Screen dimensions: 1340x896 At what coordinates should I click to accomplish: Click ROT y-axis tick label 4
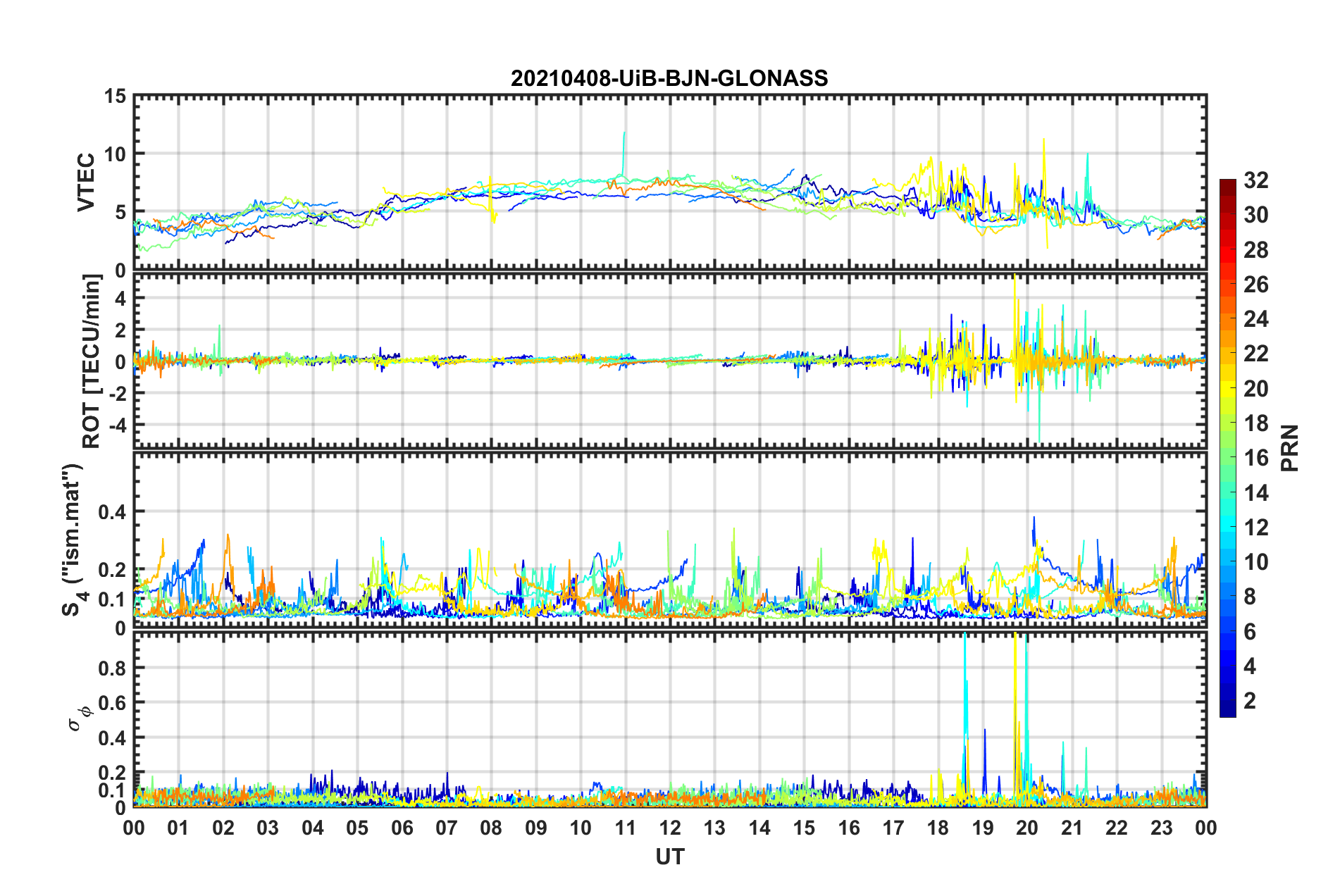pyautogui.click(x=121, y=299)
